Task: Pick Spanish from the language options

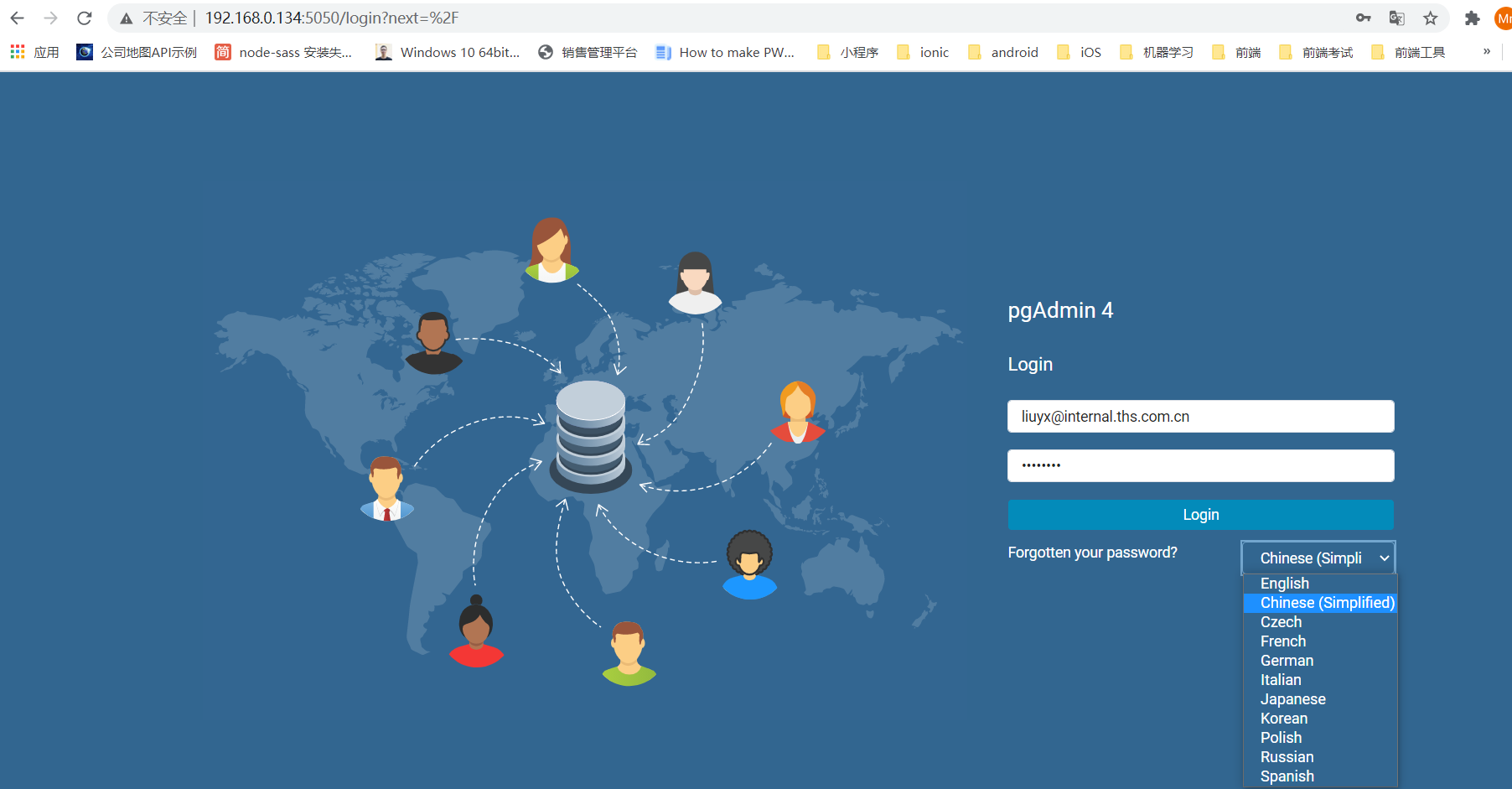Action: pyautogui.click(x=1287, y=776)
